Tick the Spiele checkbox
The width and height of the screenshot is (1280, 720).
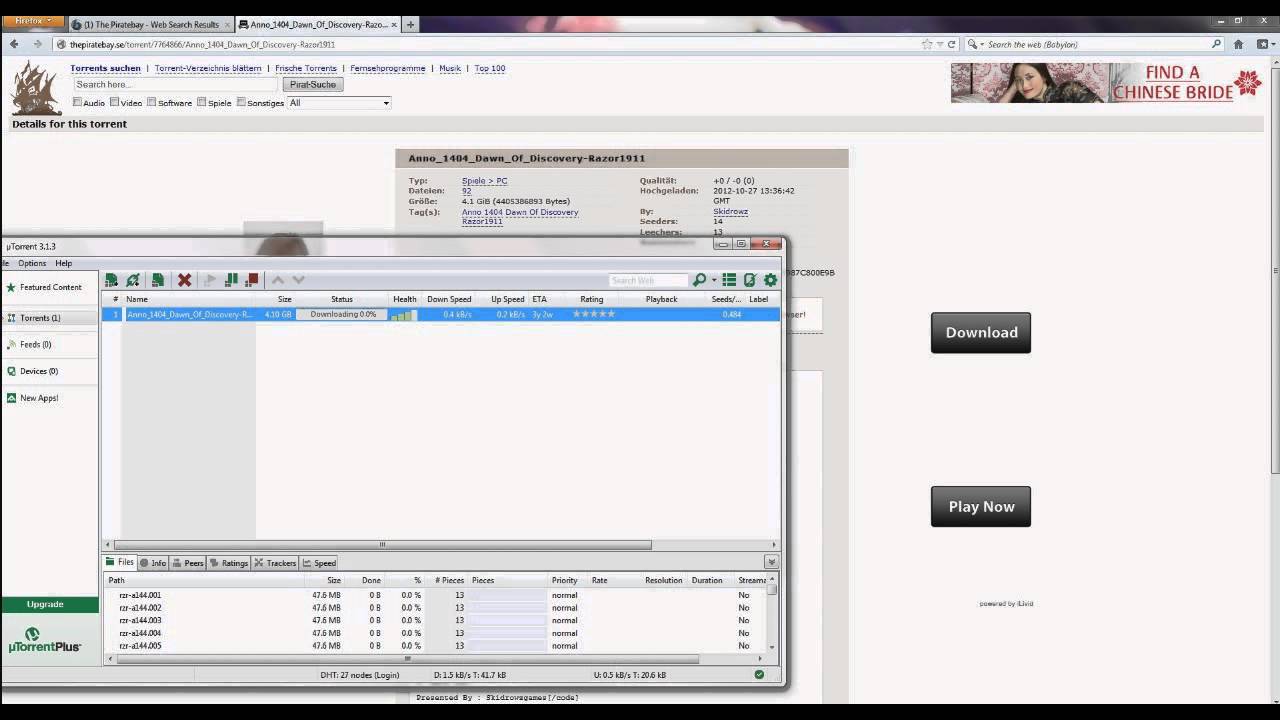(x=201, y=102)
